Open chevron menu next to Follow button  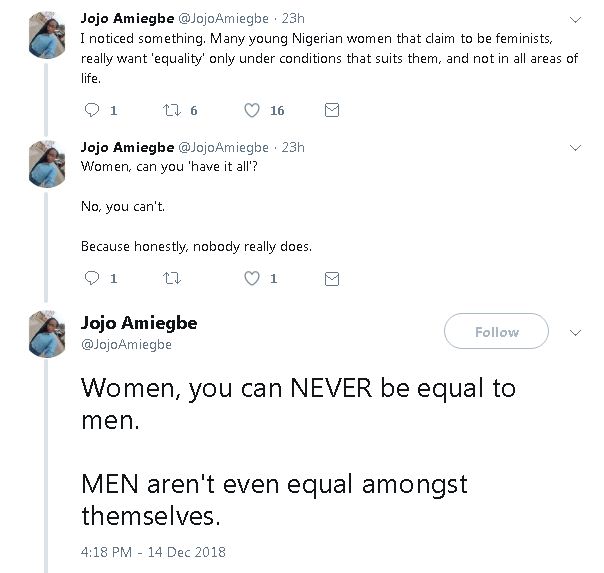coord(575,332)
